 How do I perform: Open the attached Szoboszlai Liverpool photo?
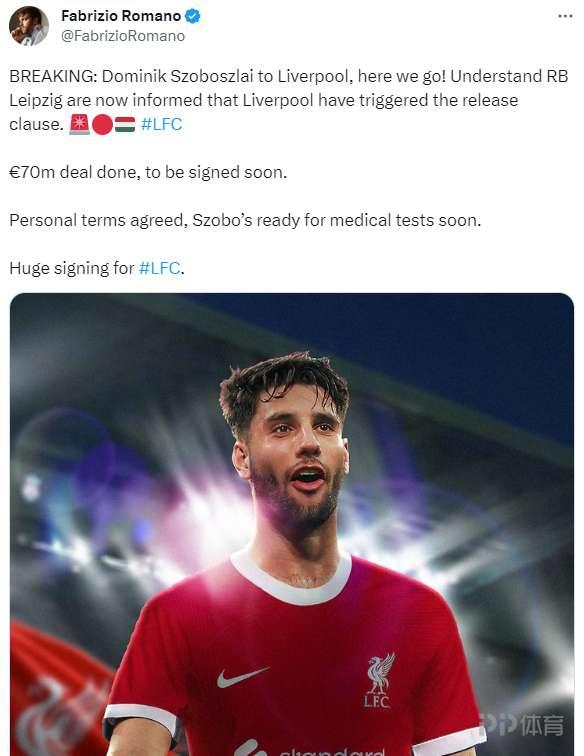(292, 524)
